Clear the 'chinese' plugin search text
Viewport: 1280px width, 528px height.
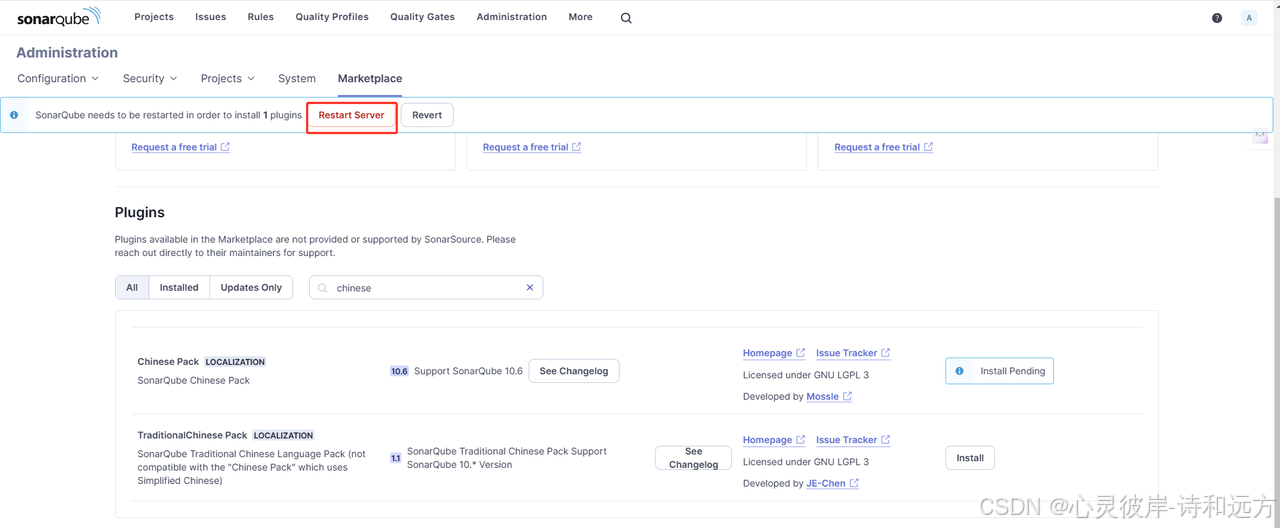pos(530,288)
